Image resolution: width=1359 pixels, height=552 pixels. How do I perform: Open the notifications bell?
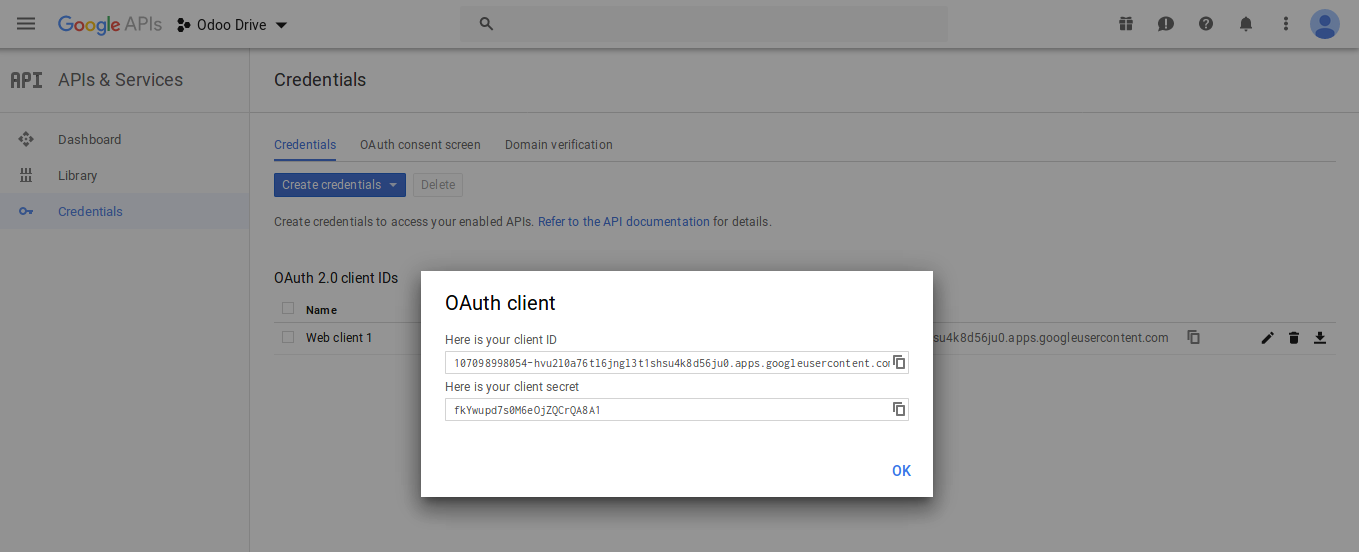[1245, 24]
